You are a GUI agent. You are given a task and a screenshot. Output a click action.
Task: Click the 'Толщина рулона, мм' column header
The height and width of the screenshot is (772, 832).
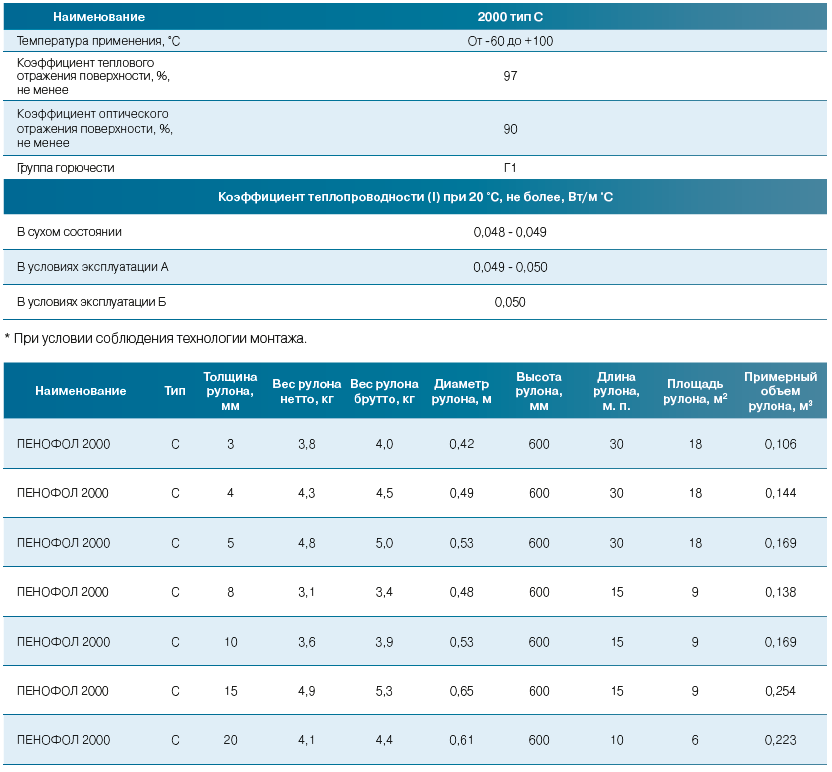pos(230,391)
